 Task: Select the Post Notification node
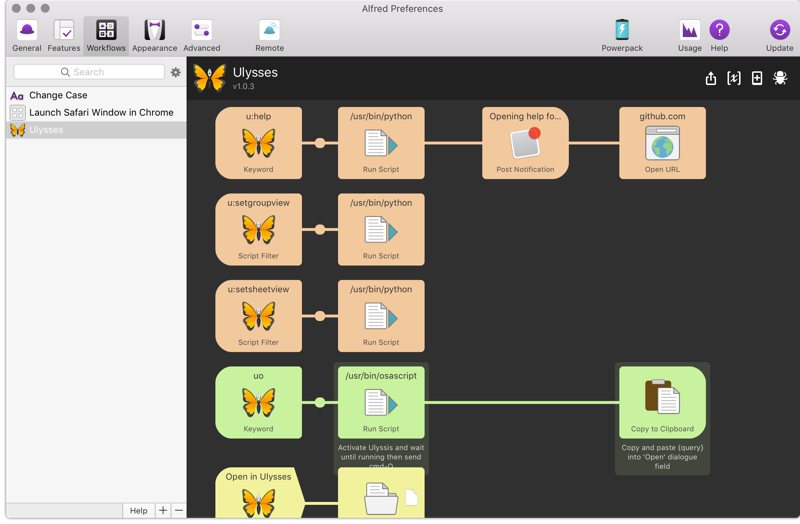pyautogui.click(x=526, y=143)
